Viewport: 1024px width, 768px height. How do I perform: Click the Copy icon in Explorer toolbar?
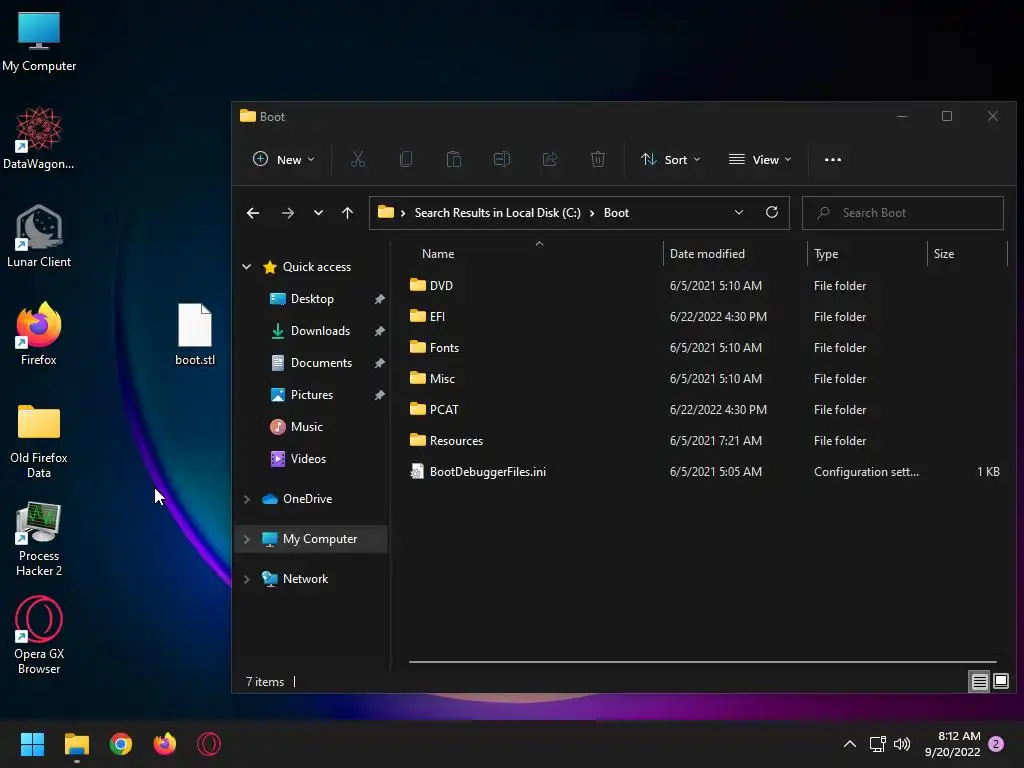[406, 159]
